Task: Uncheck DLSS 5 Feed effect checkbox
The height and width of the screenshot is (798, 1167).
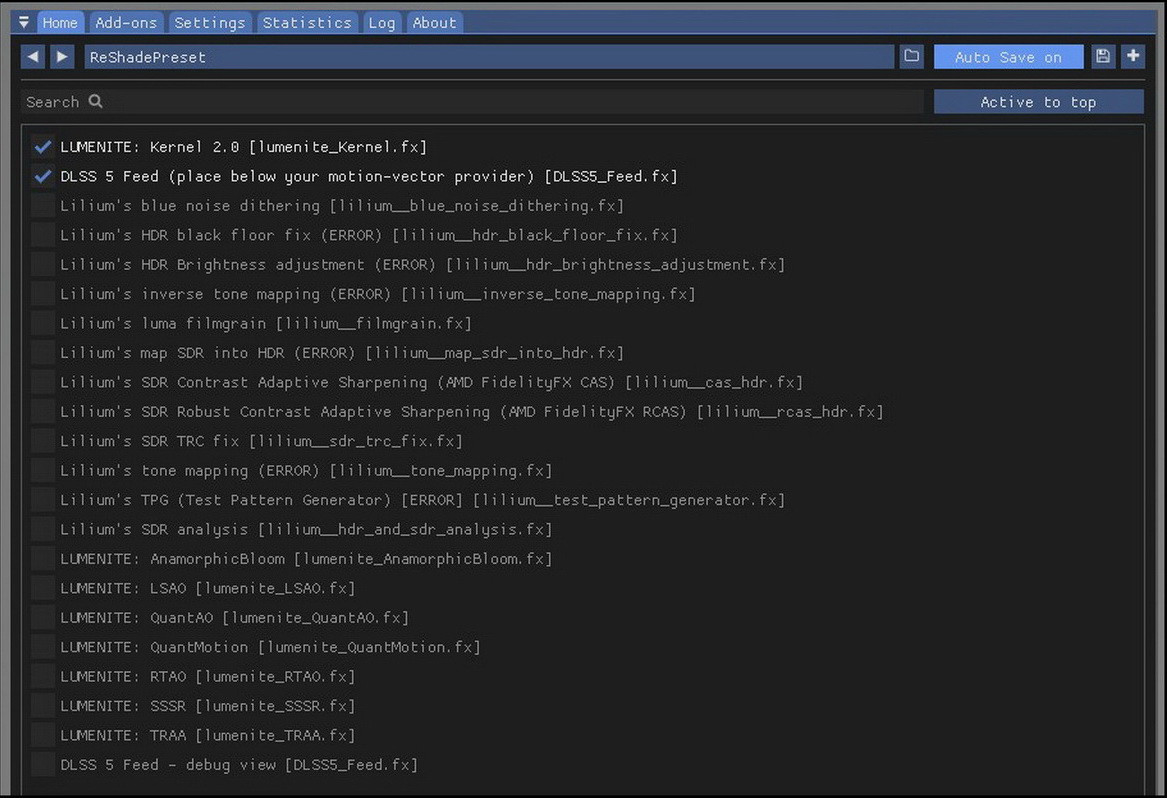Action: tap(43, 176)
